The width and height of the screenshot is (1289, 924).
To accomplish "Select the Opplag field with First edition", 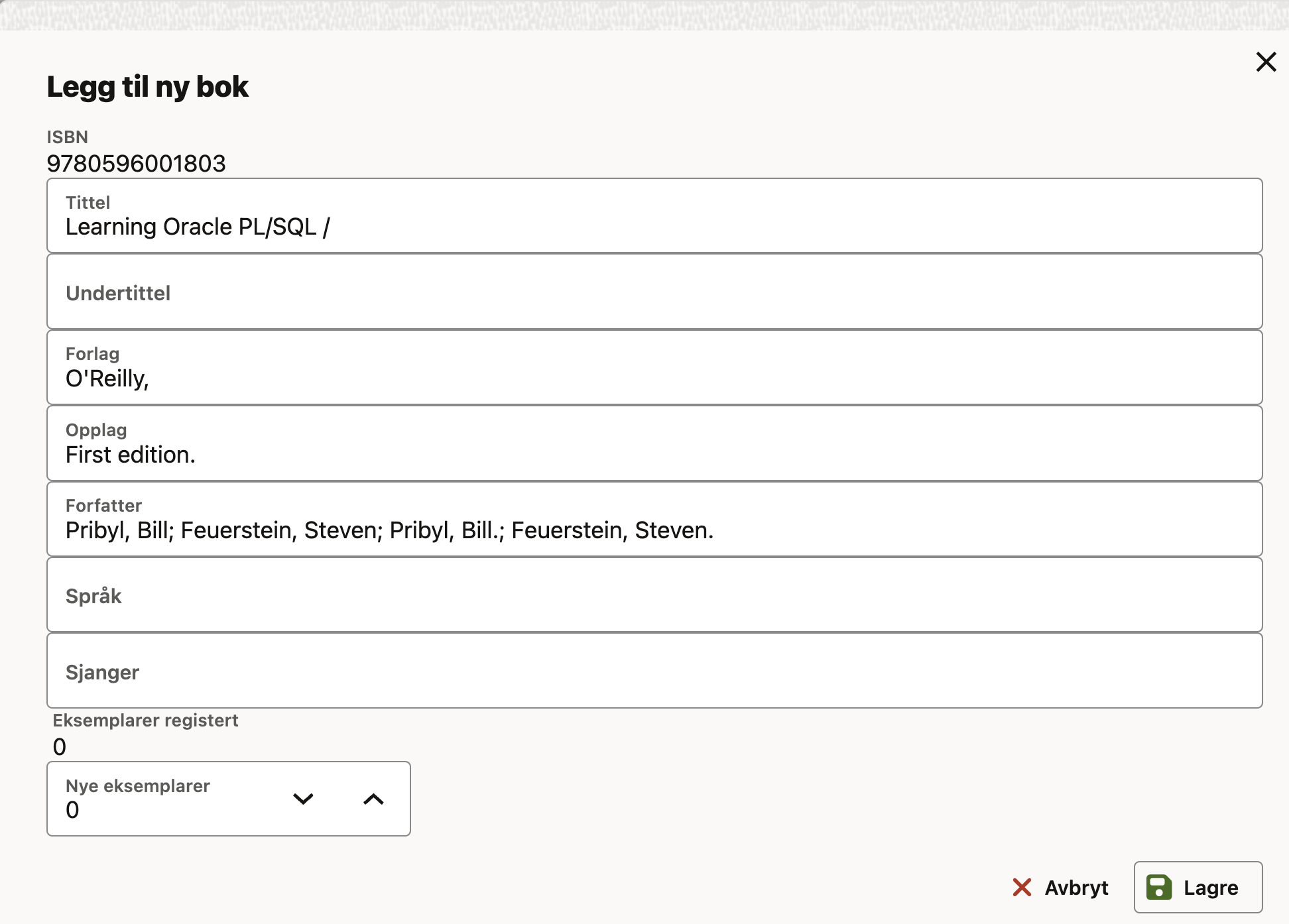I will pyautogui.click(x=654, y=454).
